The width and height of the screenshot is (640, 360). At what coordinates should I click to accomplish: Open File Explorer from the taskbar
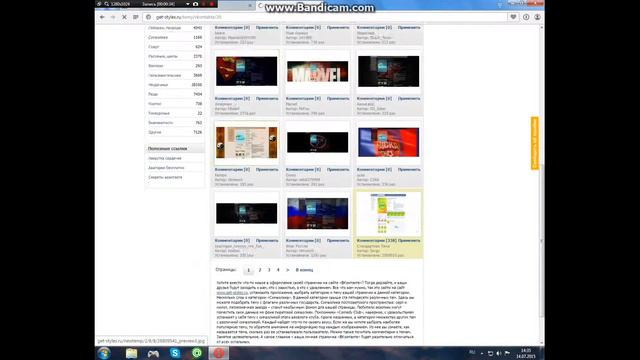(131, 353)
